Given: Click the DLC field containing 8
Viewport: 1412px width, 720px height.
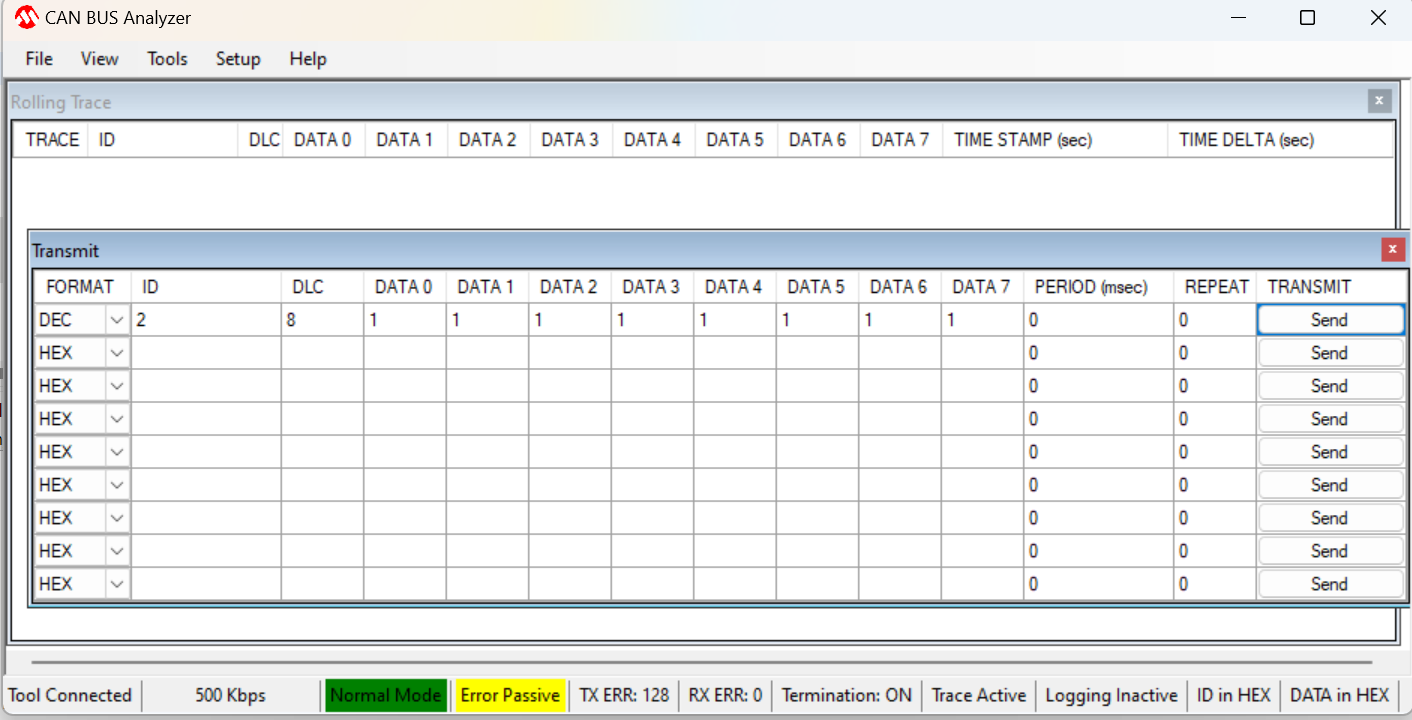Looking at the screenshot, I should tap(322, 320).
